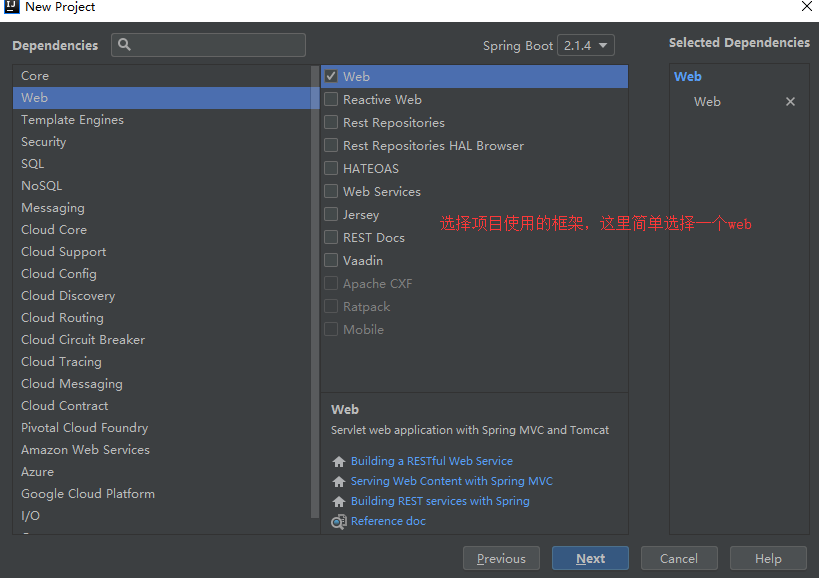
Task: Check the Ratpack option
Action: click(x=331, y=306)
